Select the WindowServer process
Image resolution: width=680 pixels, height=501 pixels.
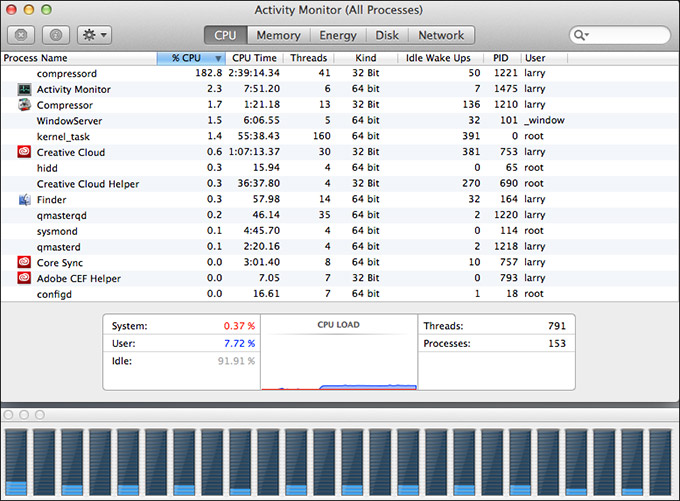point(340,121)
